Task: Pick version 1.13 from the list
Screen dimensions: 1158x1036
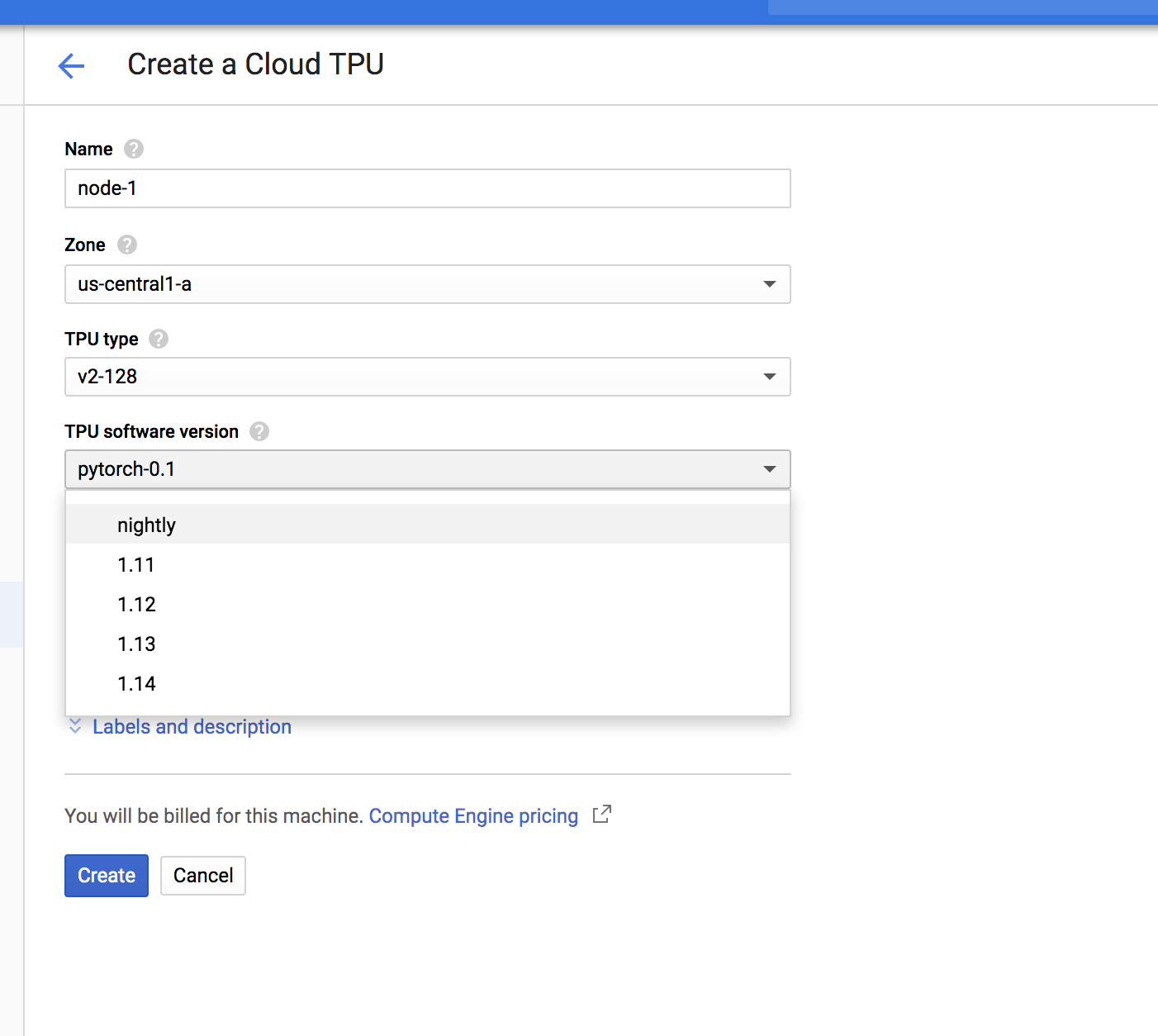Action: point(428,644)
